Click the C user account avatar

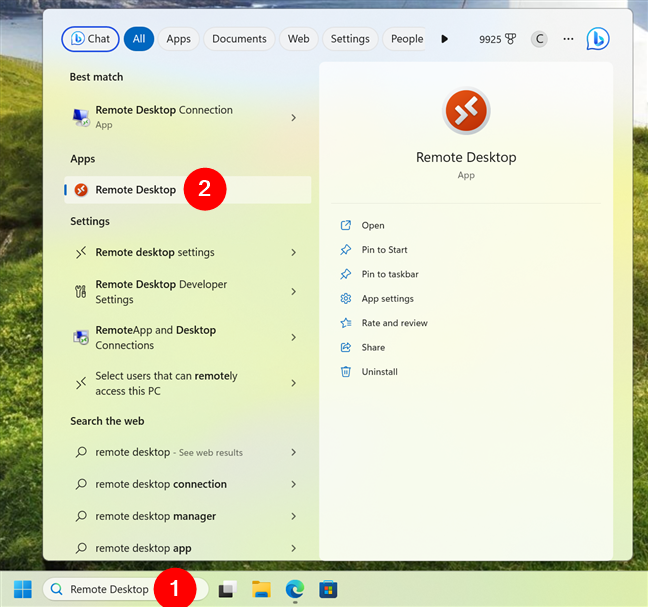(539, 39)
